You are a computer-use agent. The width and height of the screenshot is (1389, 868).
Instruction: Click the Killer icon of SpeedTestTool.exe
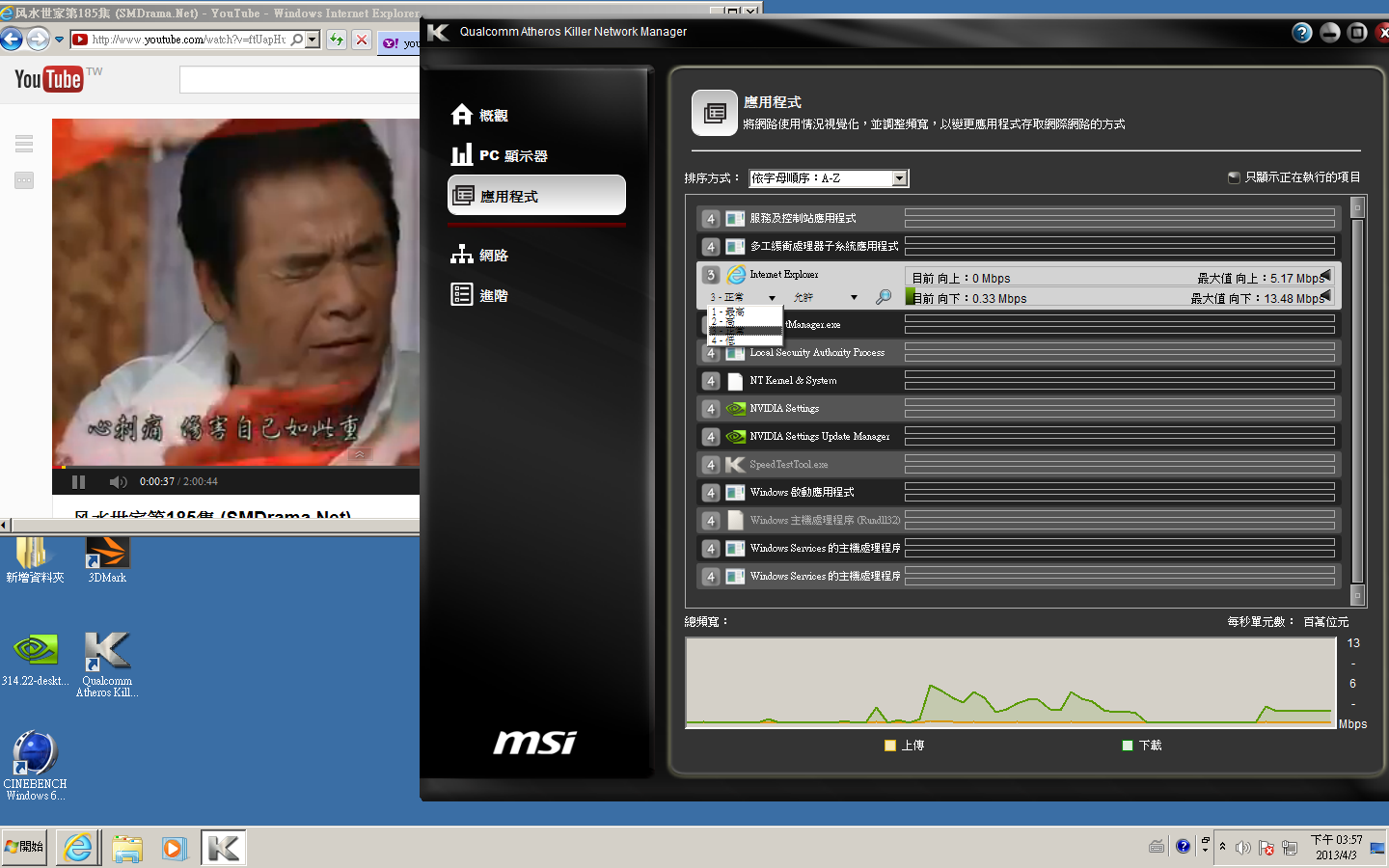pyautogui.click(x=735, y=465)
